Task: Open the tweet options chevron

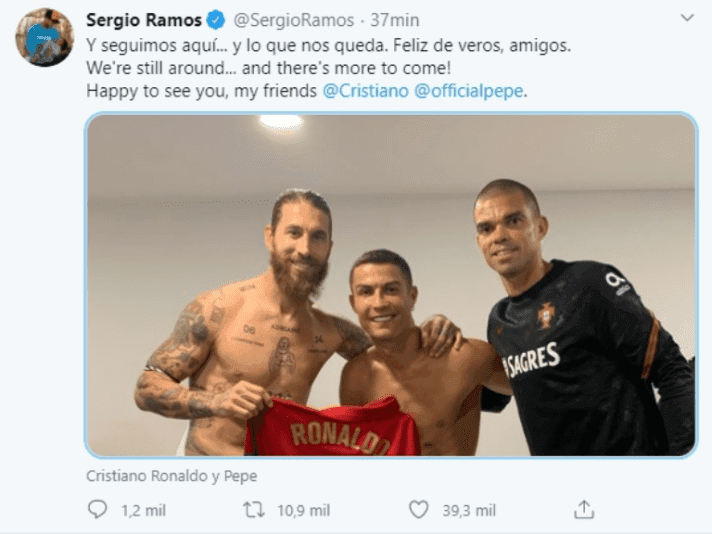Action: 687,18
